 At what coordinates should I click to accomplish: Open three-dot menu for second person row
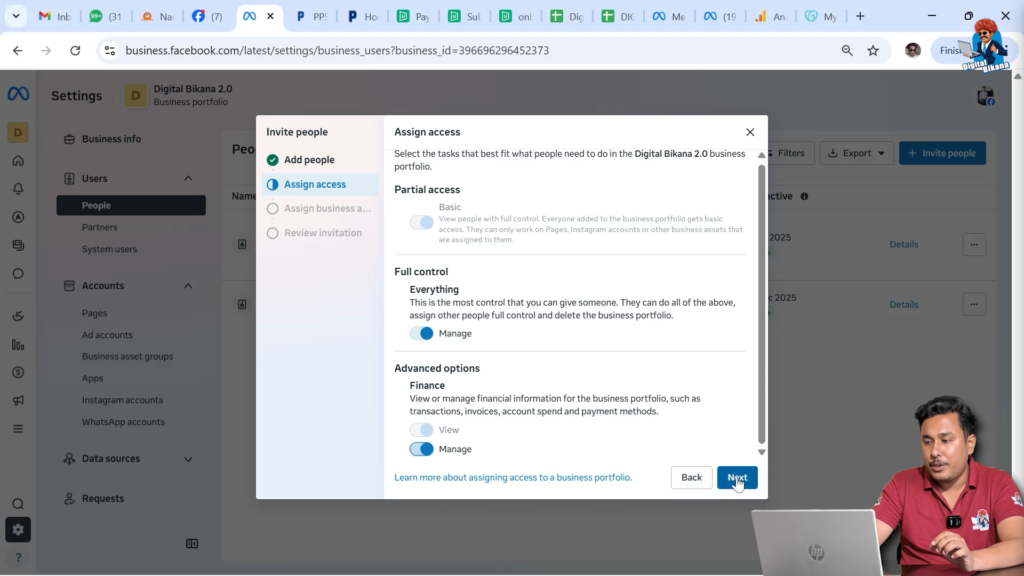point(974,304)
